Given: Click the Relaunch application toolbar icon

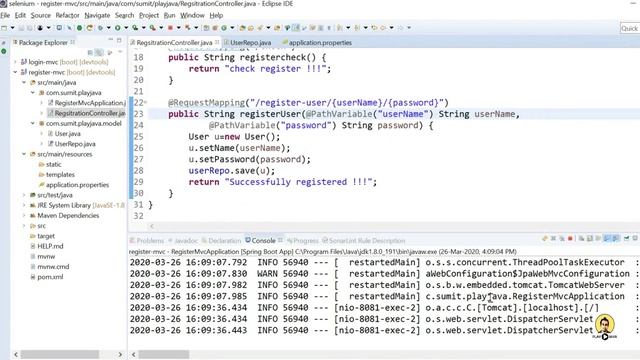Looking at the screenshot, I should [90, 28].
